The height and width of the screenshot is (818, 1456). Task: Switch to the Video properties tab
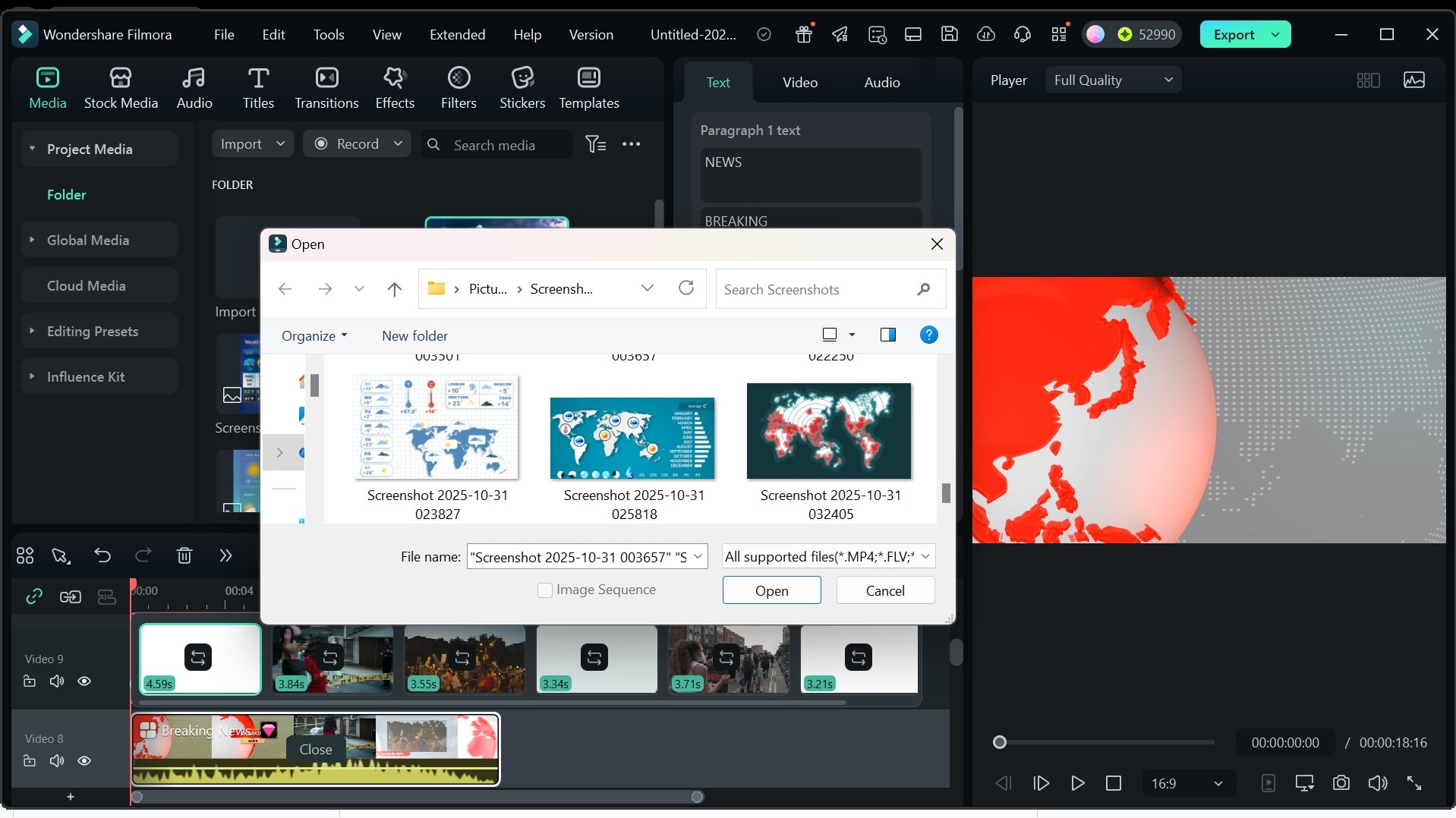(800, 82)
